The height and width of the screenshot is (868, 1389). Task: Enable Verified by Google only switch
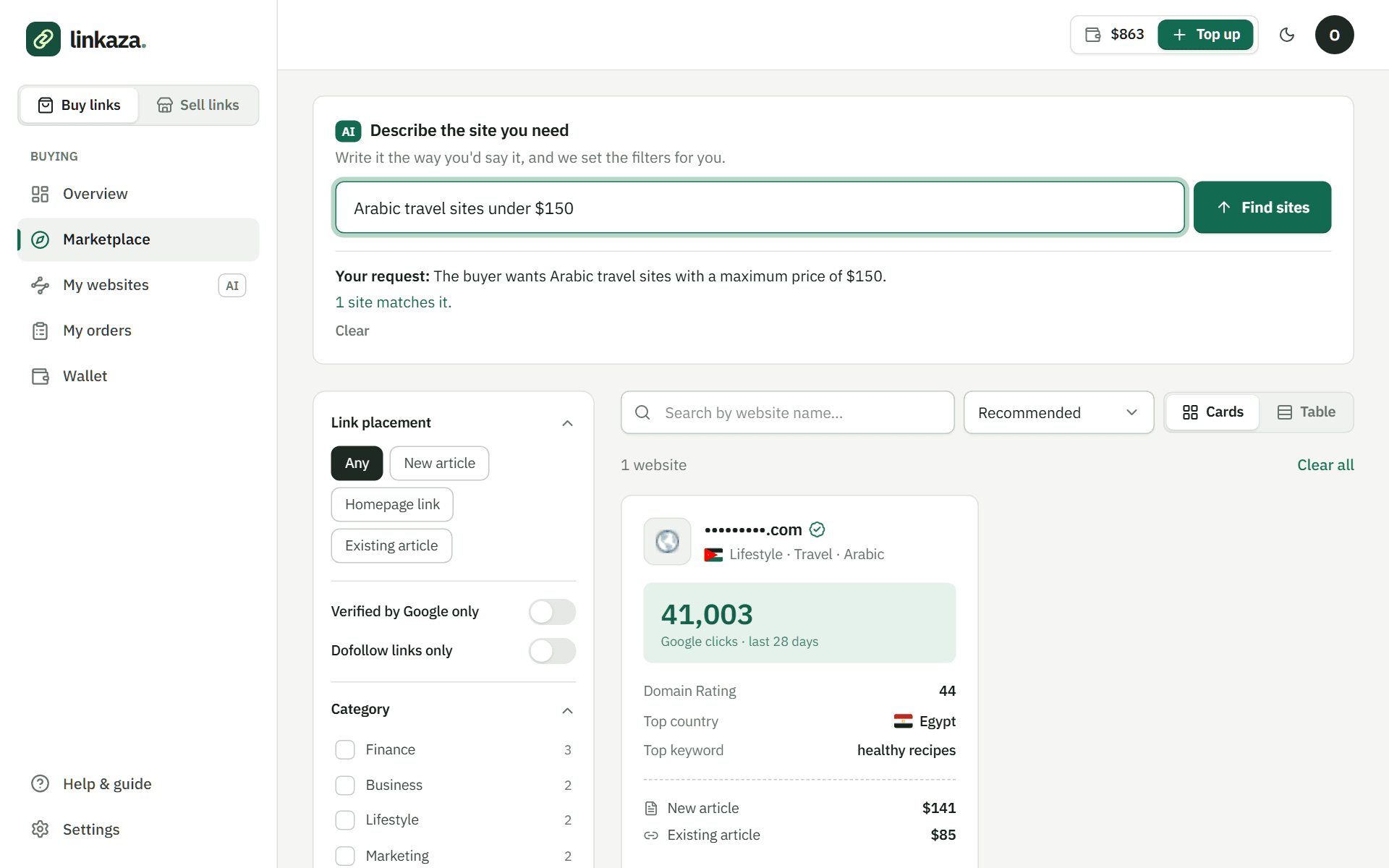[x=552, y=612]
